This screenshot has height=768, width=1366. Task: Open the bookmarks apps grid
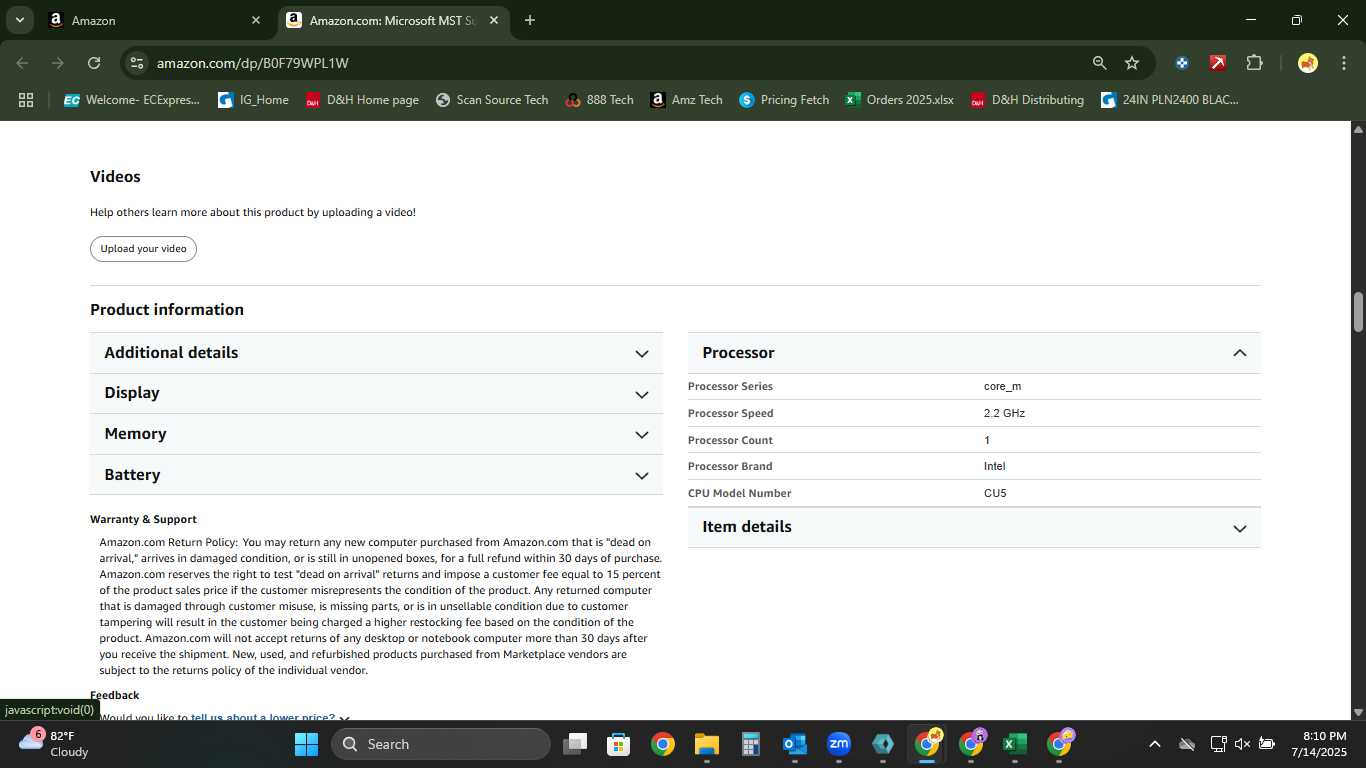coord(26,100)
